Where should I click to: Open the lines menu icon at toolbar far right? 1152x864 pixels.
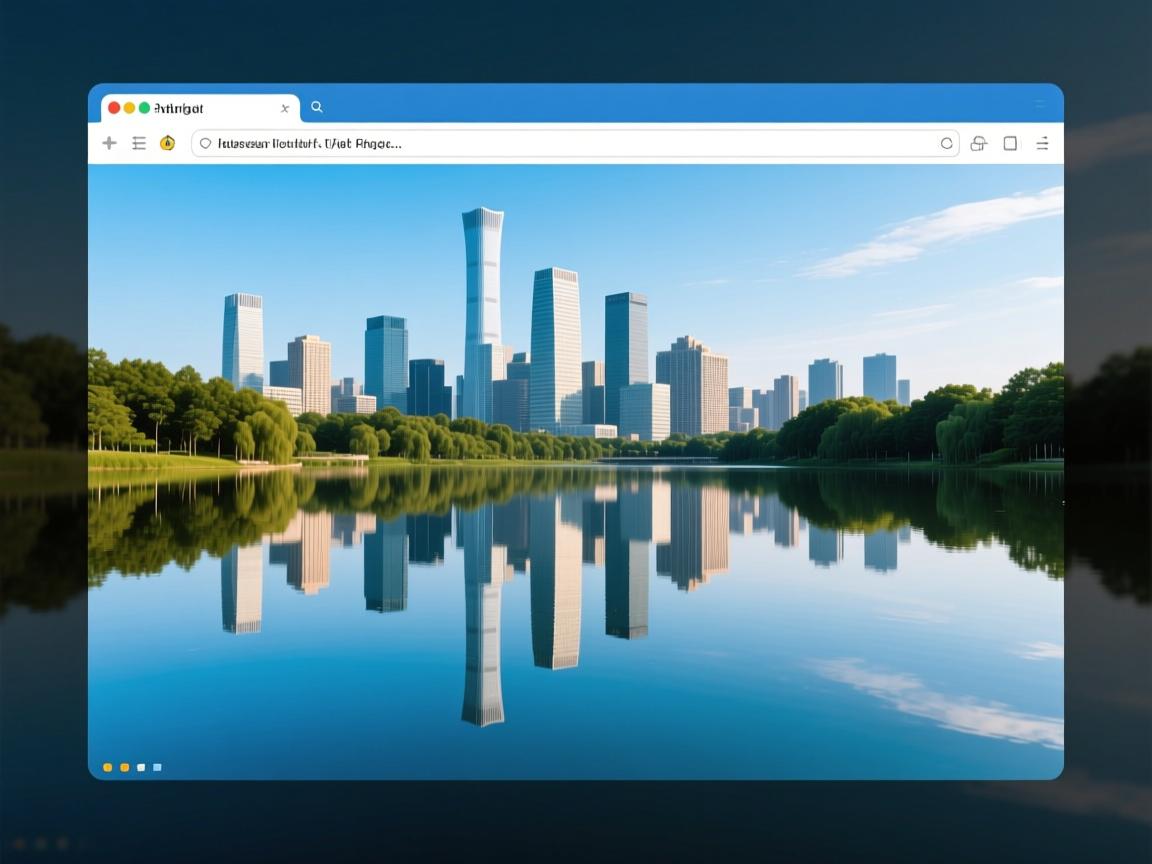(x=1042, y=143)
